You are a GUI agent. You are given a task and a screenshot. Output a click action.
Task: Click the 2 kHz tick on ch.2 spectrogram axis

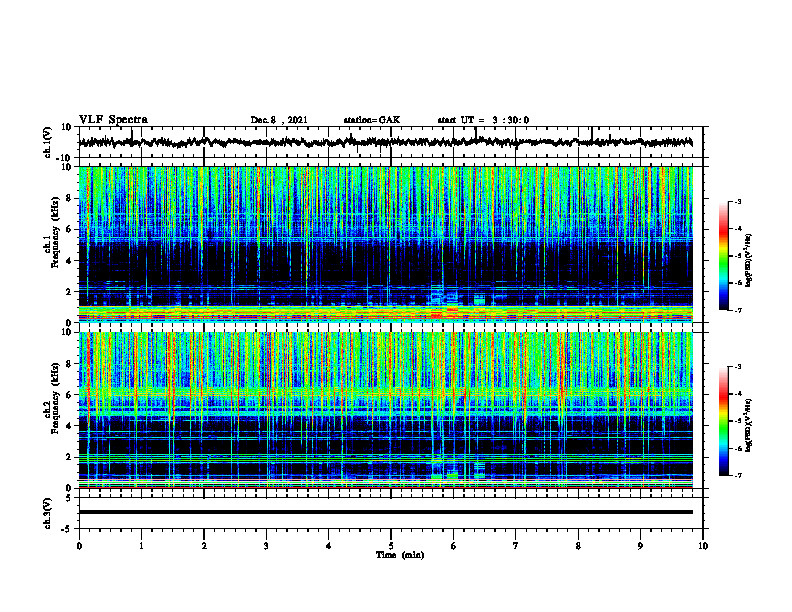69,457
